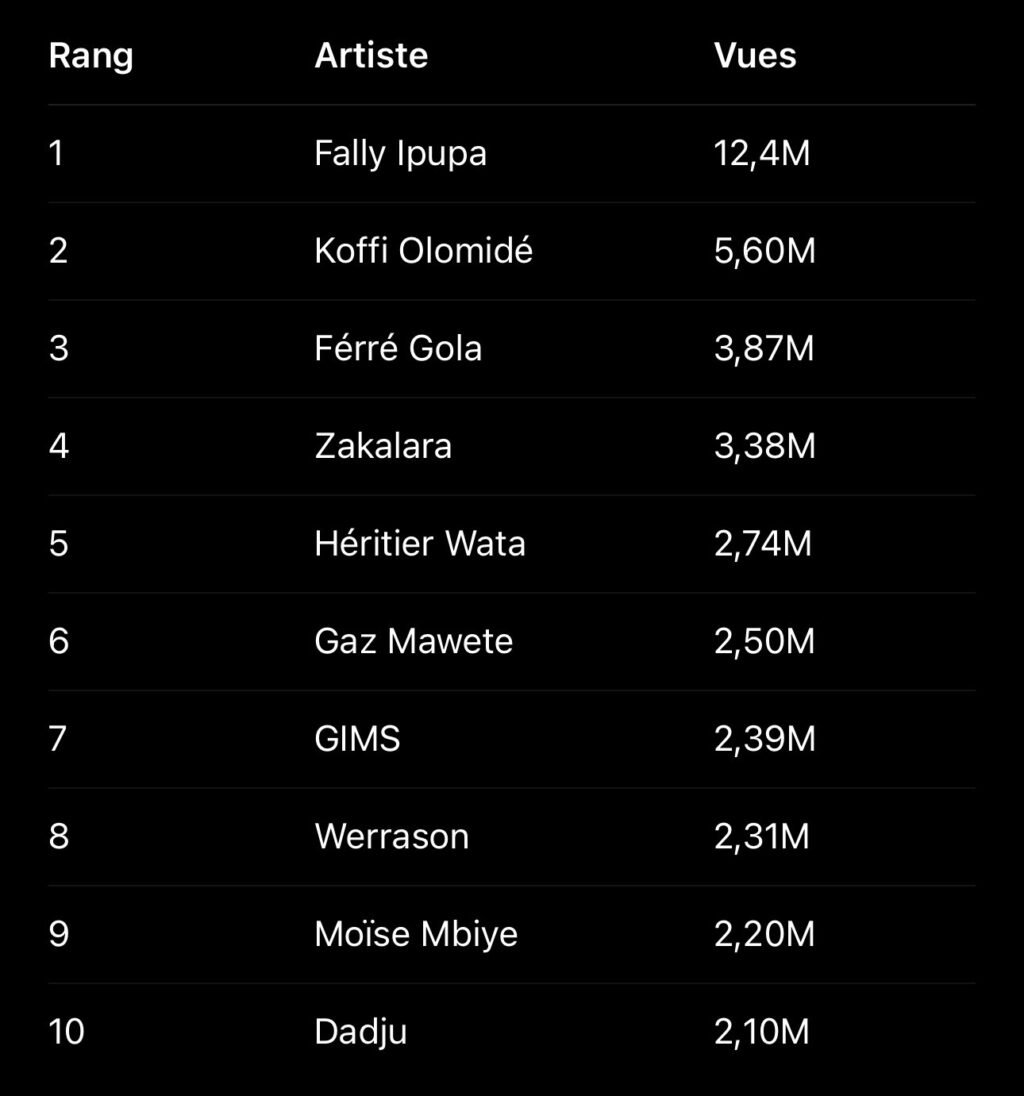The width and height of the screenshot is (1024, 1096).
Task: Select the Fally Ipupa artist name
Action: [400, 154]
